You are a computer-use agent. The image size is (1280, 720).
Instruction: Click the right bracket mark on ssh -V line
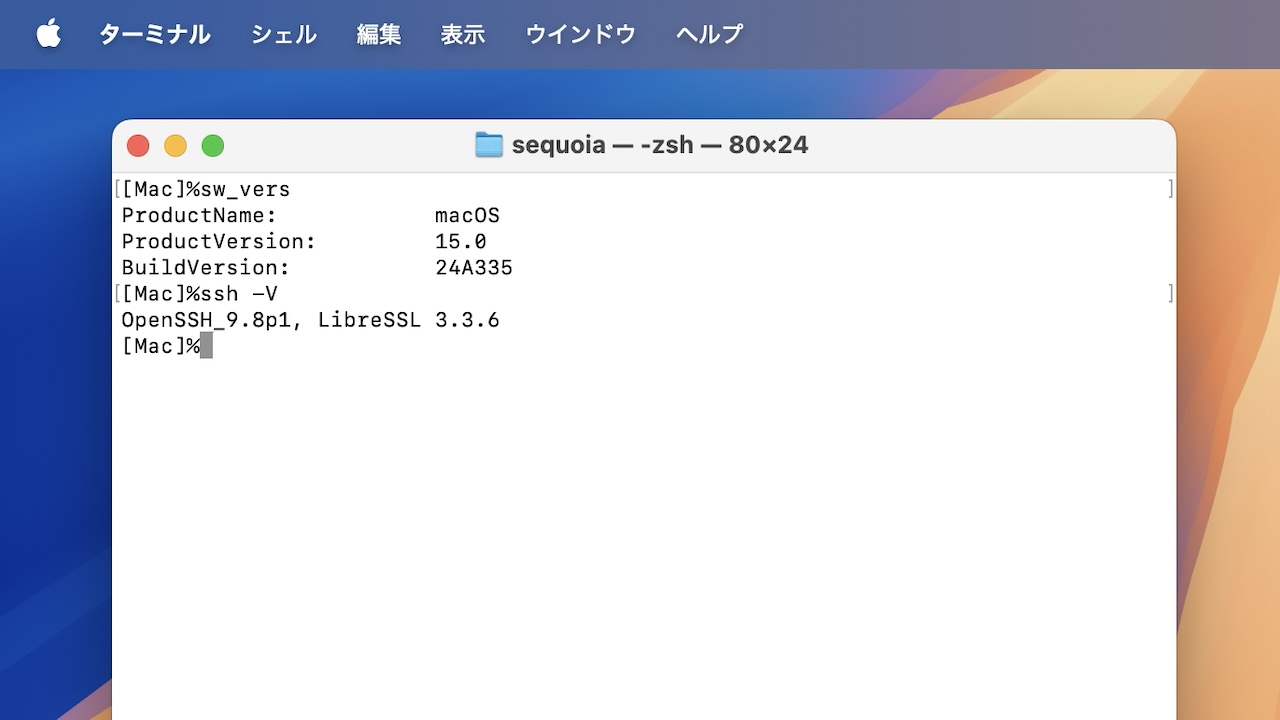1170,293
